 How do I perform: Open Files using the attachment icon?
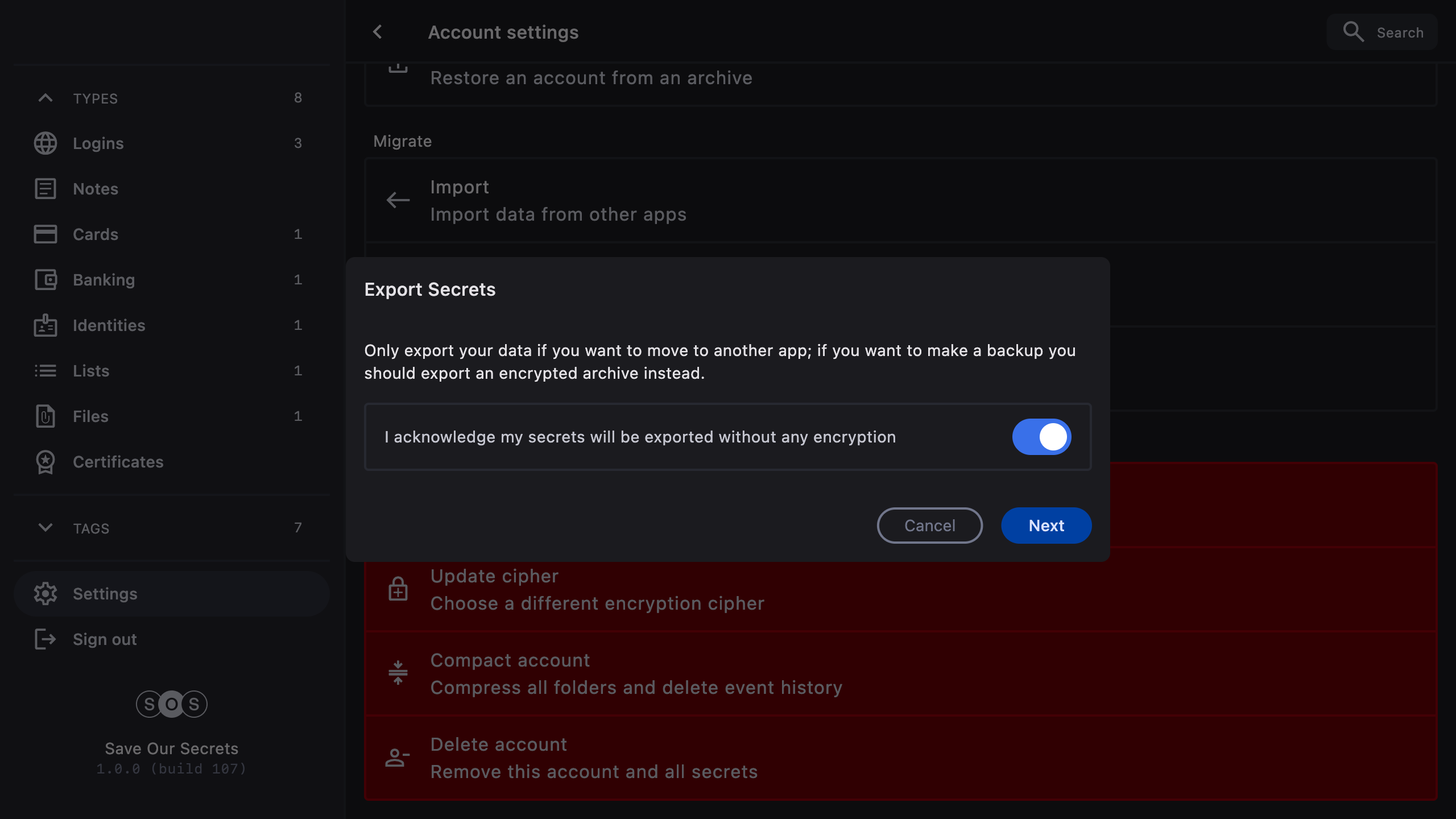[45, 416]
